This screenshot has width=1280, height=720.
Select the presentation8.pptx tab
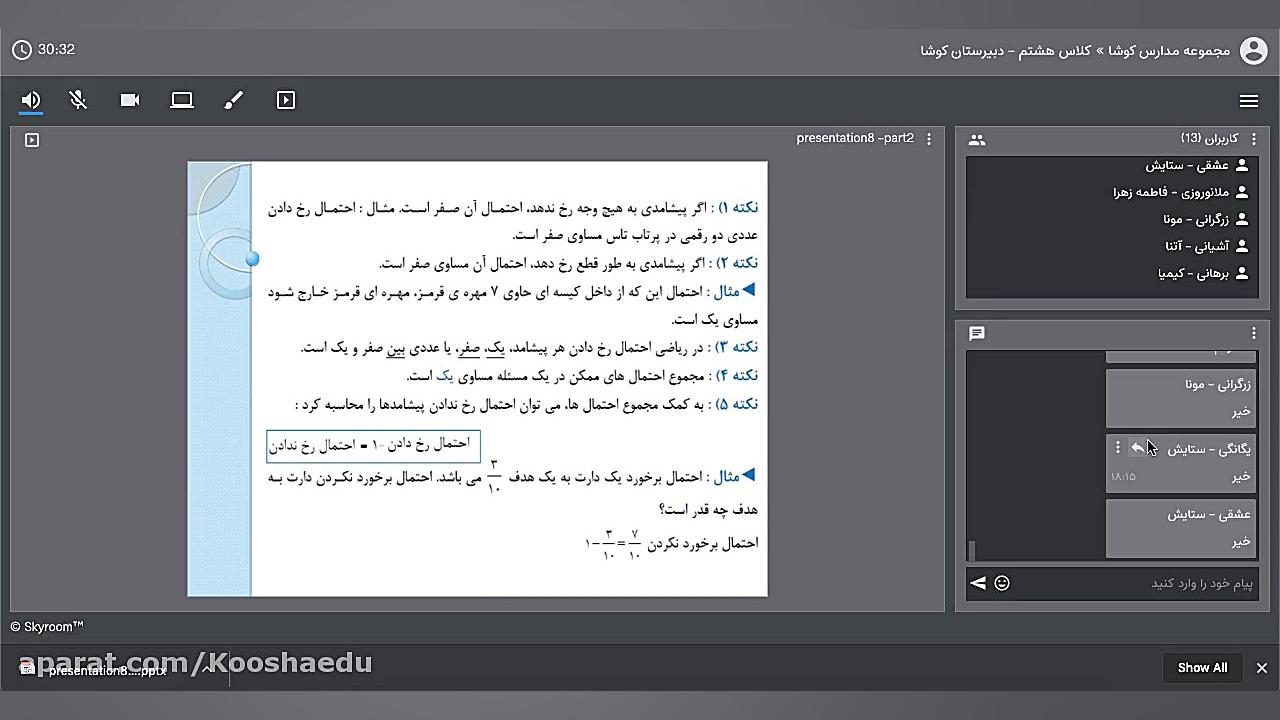coord(107,670)
